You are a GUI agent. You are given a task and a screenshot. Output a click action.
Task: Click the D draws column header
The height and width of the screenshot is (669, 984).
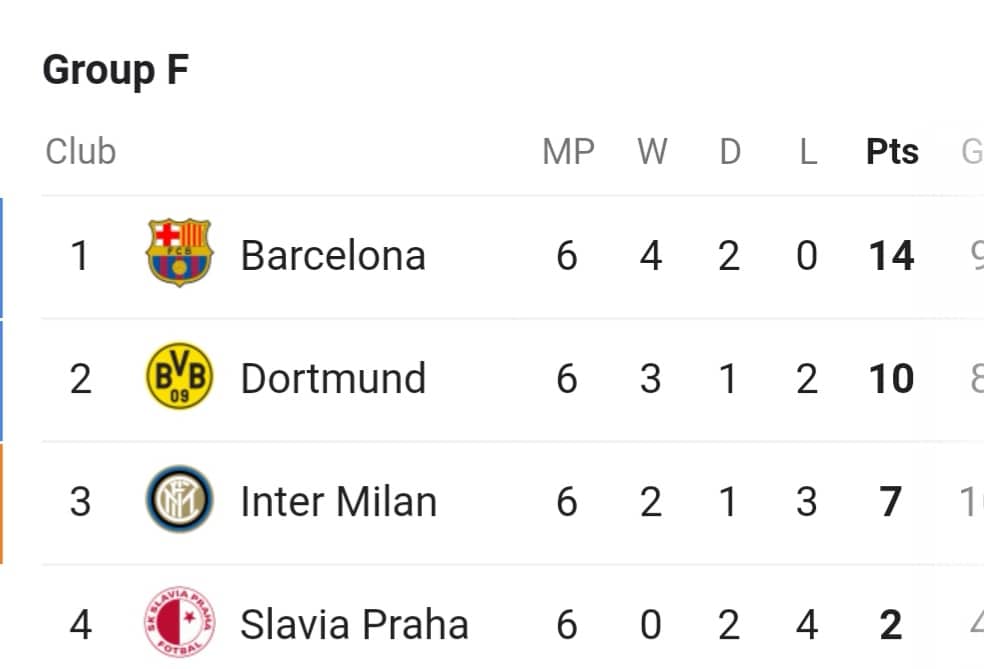pyautogui.click(x=730, y=152)
